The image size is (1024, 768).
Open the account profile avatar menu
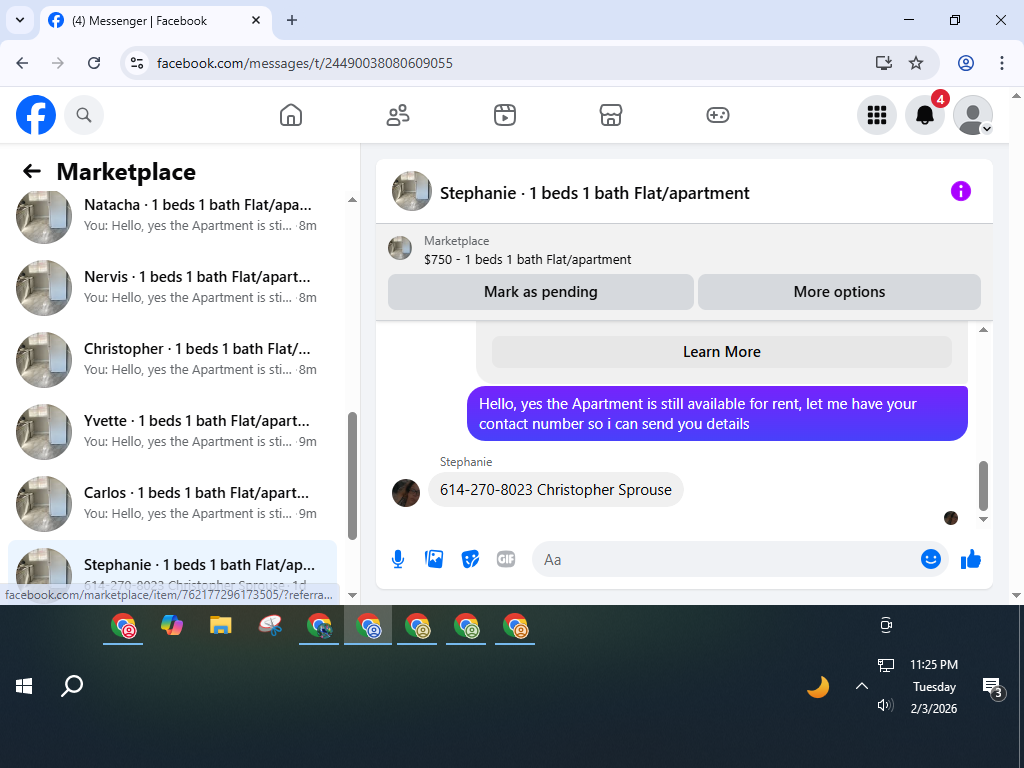973,115
